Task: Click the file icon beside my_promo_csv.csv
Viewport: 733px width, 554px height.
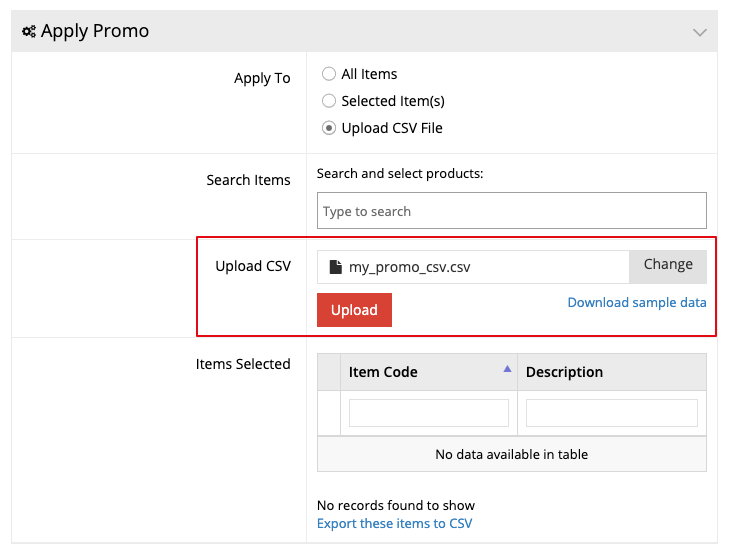Action: click(x=336, y=267)
